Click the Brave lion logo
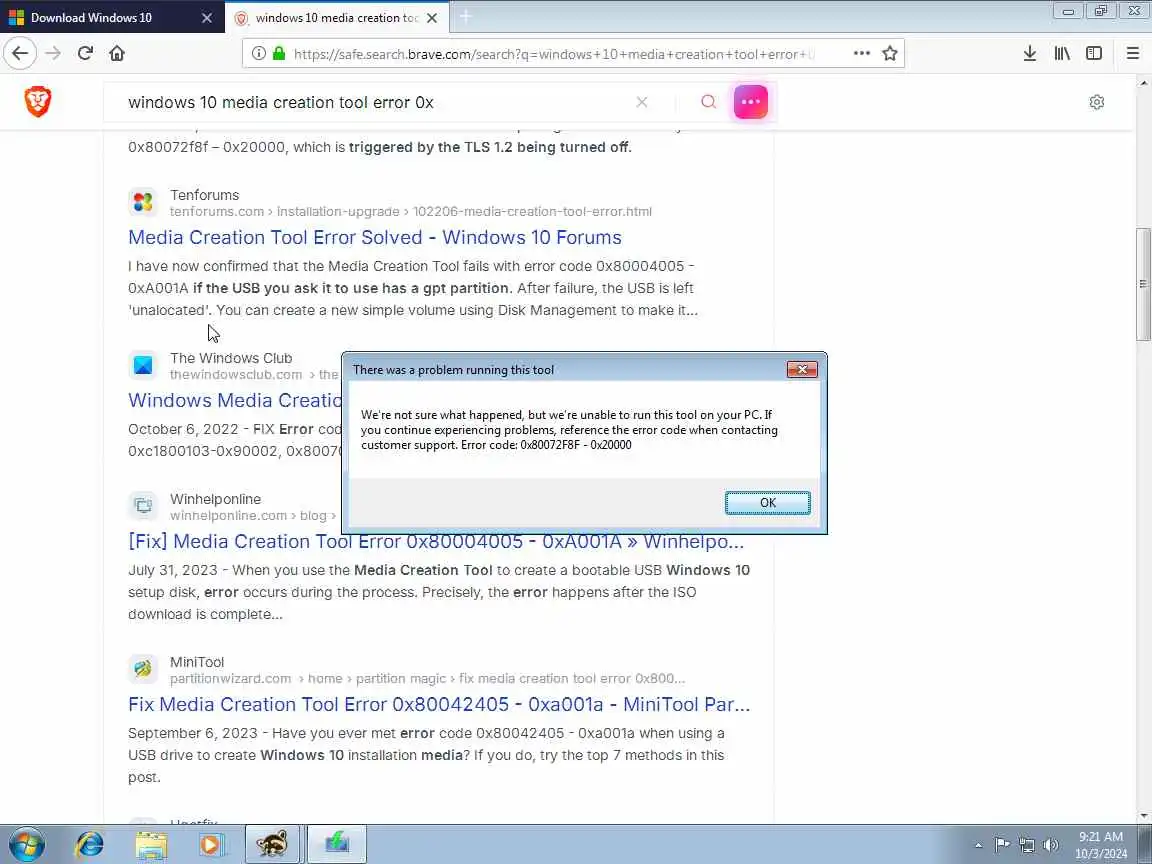The image size is (1152, 864). pos(38,101)
